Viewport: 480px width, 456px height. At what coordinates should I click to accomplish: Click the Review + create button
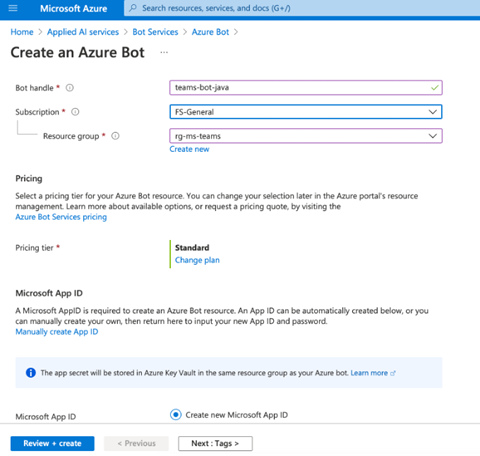52,443
